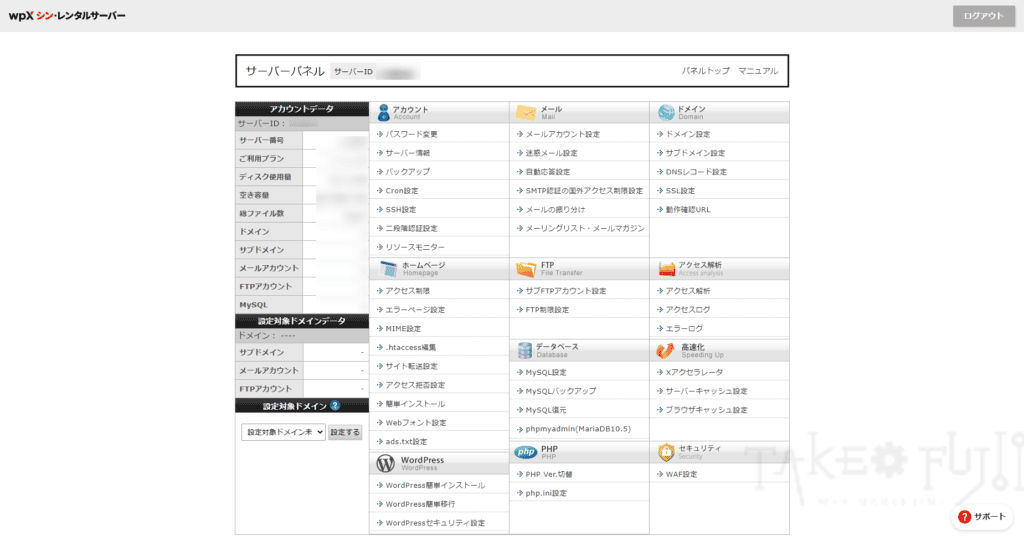
Task: Click the Homepage section icon
Action: (x=388, y=269)
